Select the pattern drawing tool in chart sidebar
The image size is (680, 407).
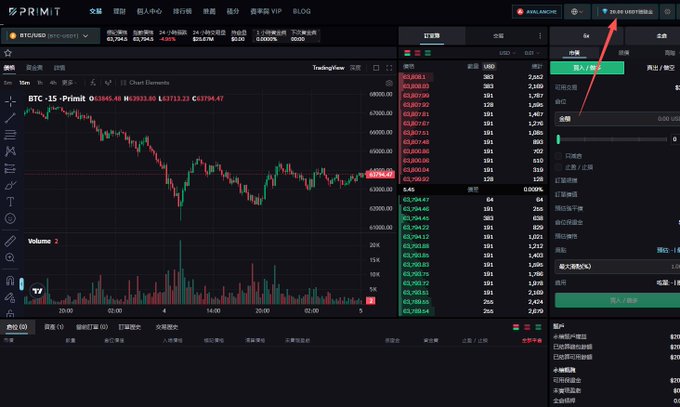click(10, 151)
